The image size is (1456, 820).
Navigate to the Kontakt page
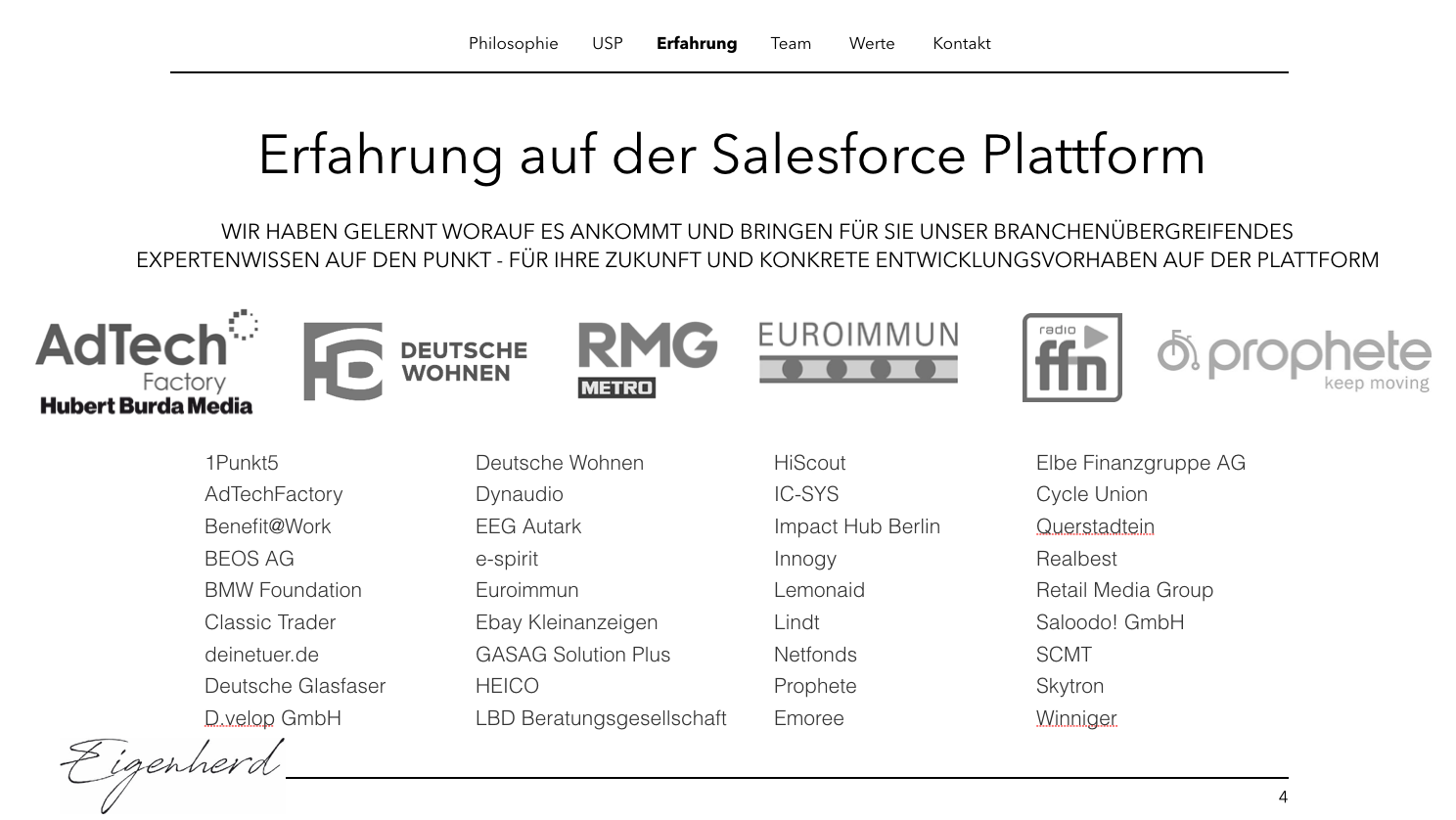click(962, 43)
